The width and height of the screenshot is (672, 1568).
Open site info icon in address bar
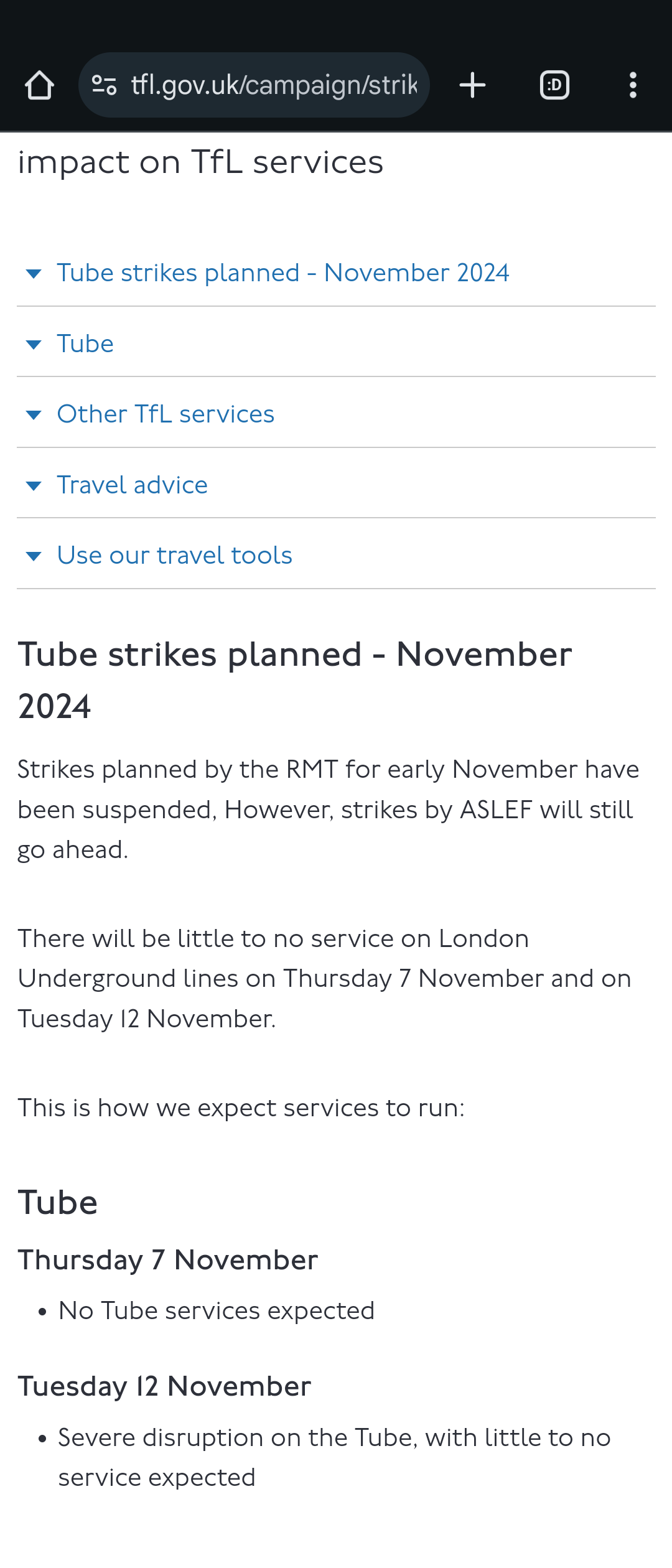[x=104, y=85]
